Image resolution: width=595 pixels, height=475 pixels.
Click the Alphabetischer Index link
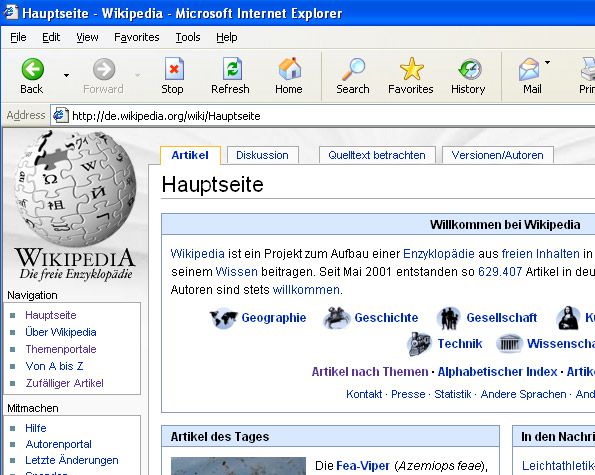tap(497, 372)
